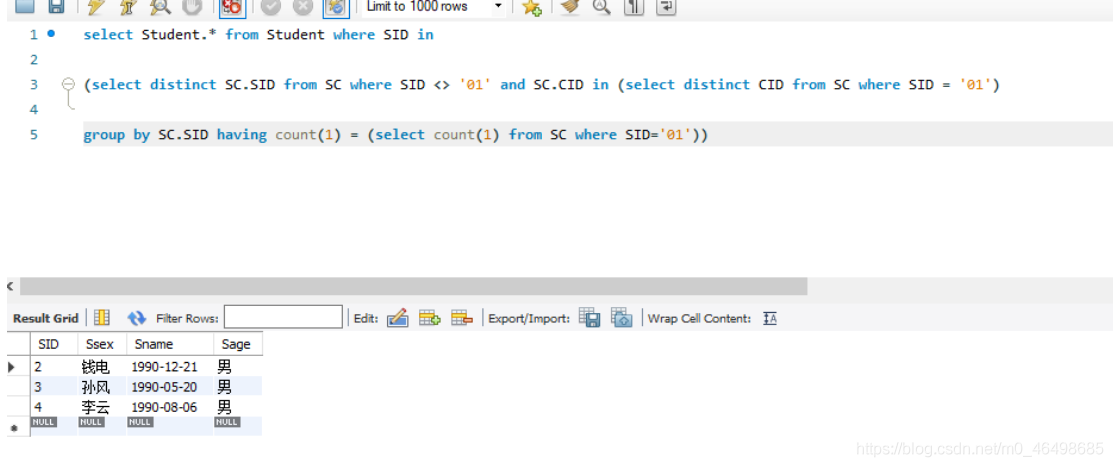Select the date cell 1990-08-06
The width and height of the screenshot is (1113, 467).
[x=170, y=407]
